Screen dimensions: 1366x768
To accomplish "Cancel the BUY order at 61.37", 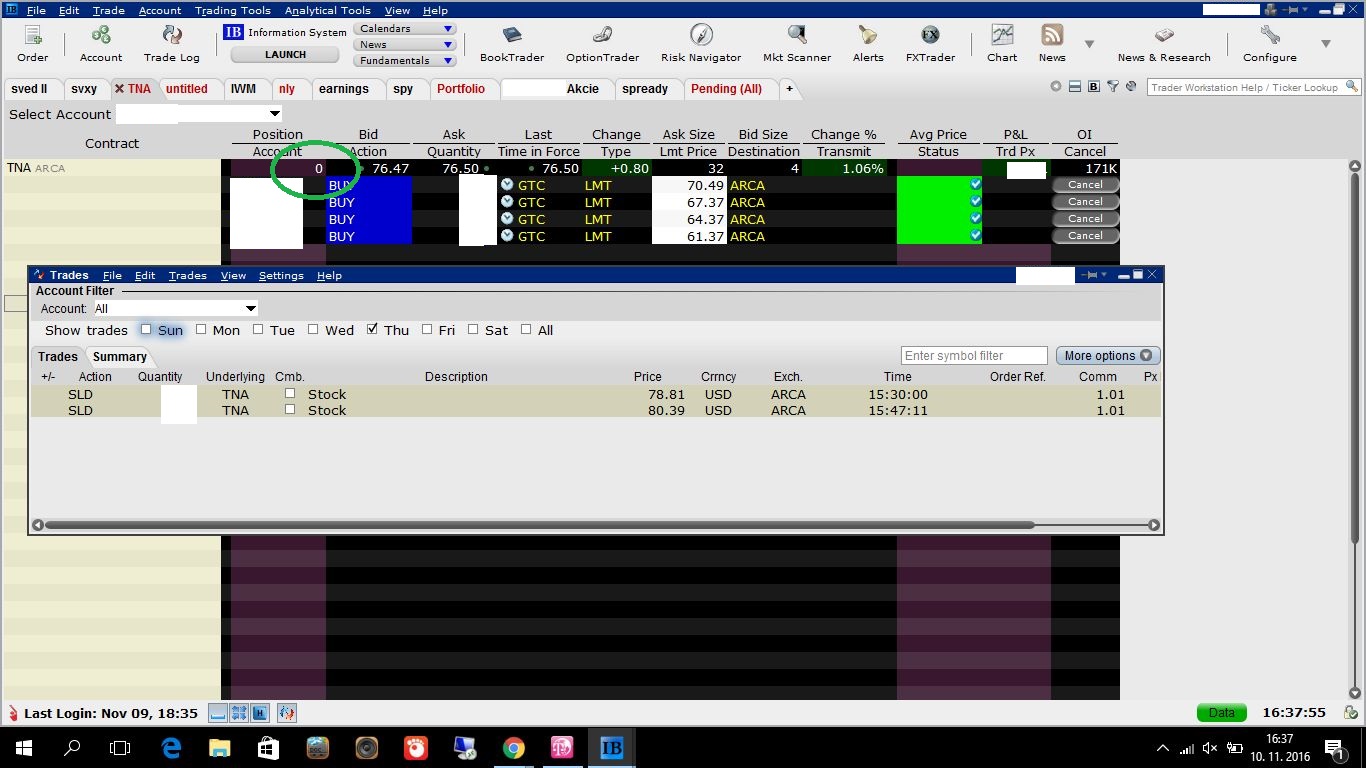I will click(1085, 236).
